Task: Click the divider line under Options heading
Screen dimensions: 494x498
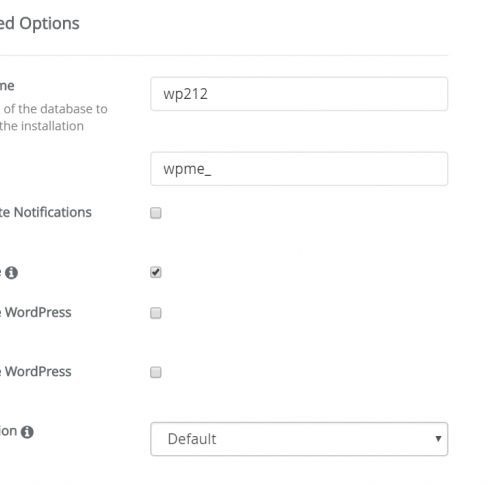Action: (224, 55)
